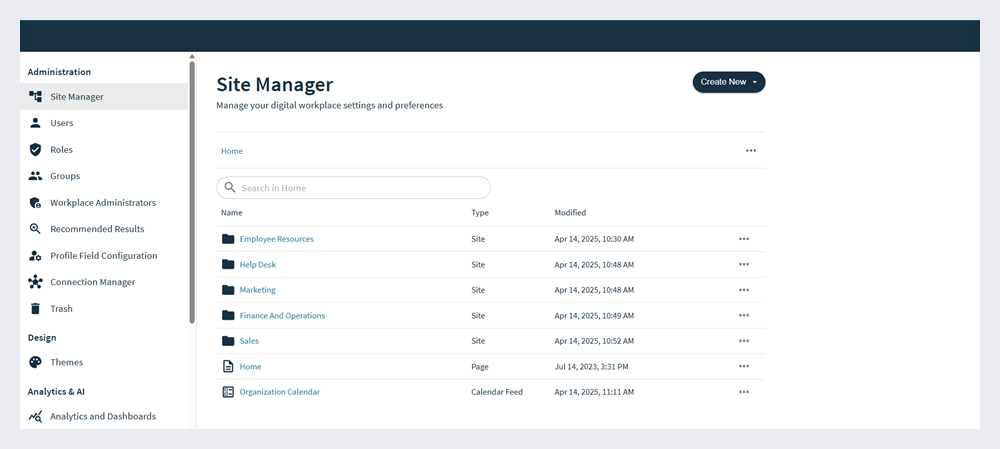Image resolution: width=1000 pixels, height=449 pixels.
Task: Open Connection Manager via its hub icon
Action: [x=35, y=282]
